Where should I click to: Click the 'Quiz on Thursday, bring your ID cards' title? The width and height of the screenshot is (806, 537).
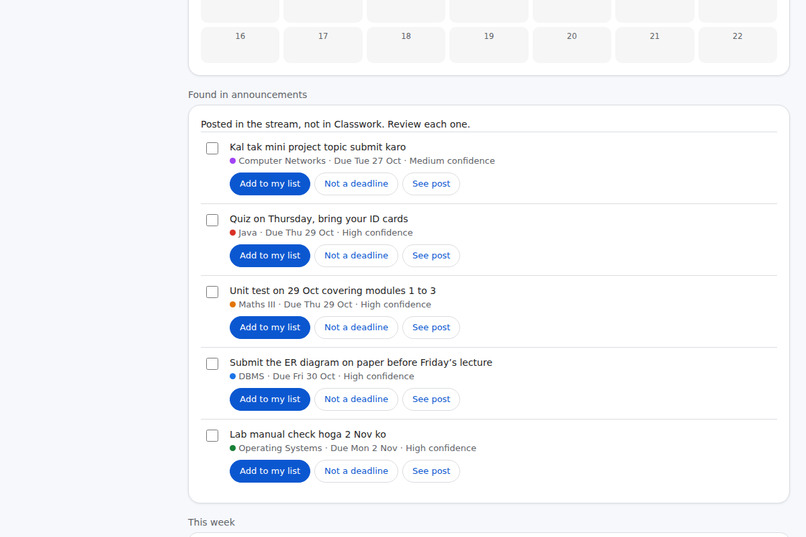(319, 219)
